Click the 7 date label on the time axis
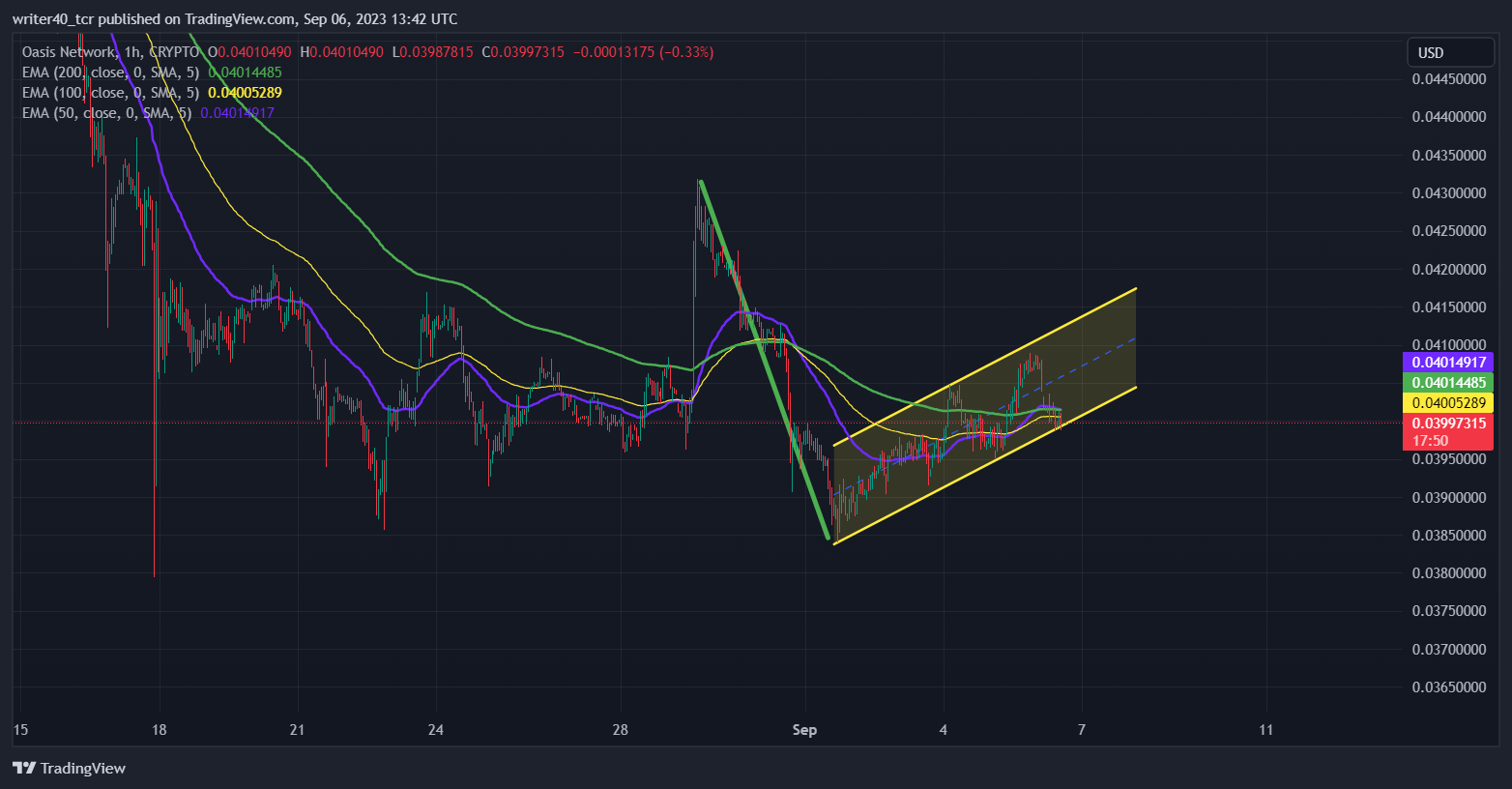 (x=1082, y=730)
